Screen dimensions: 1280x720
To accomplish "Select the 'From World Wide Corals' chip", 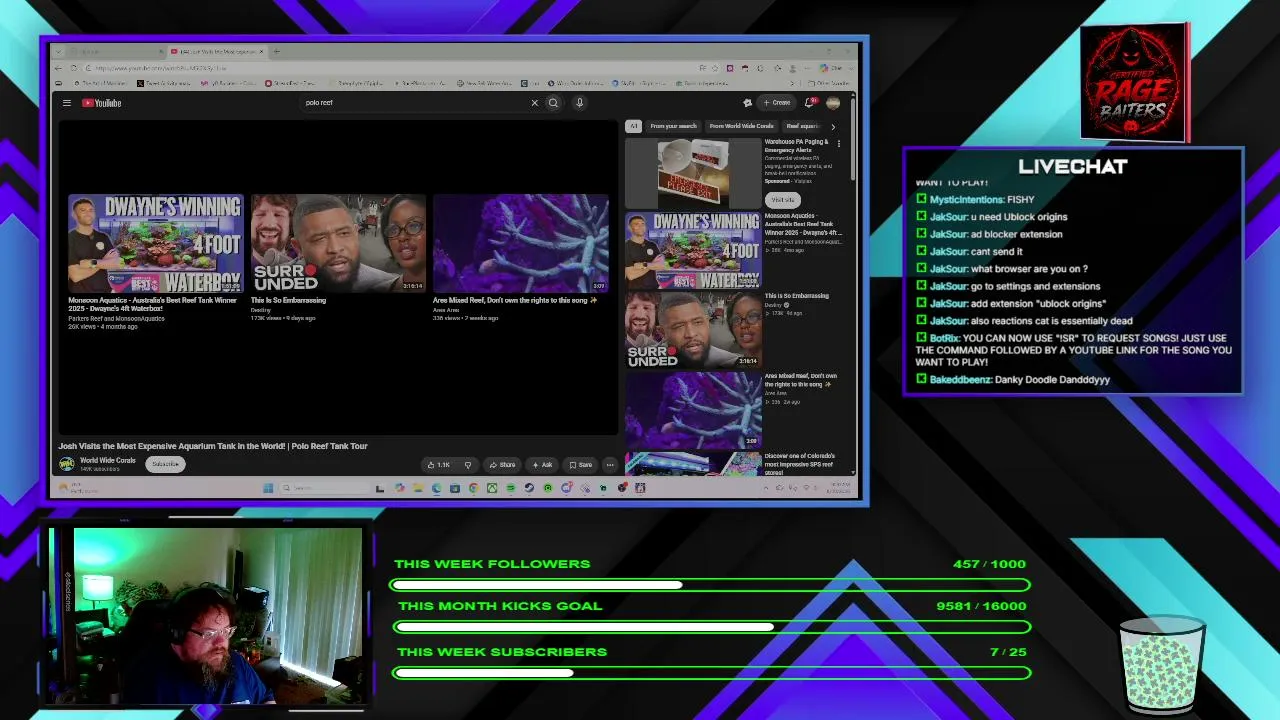I will tap(741, 126).
